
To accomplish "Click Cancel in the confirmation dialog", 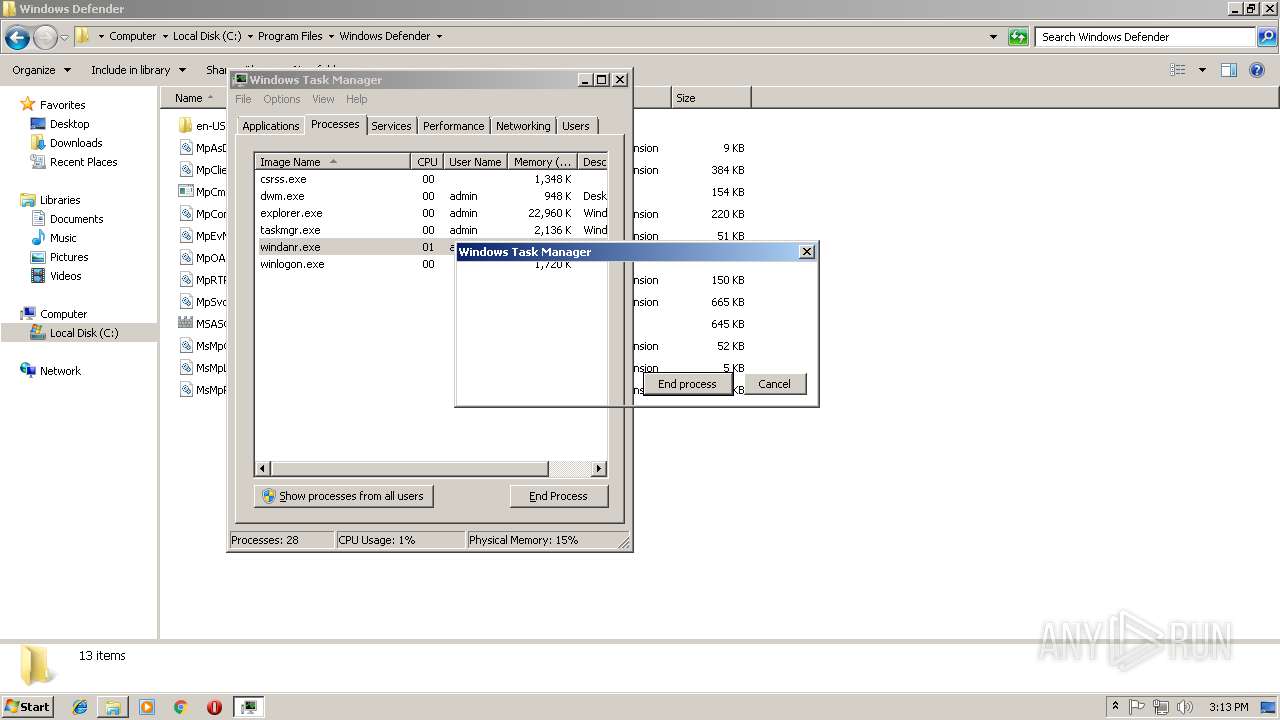I will point(774,384).
